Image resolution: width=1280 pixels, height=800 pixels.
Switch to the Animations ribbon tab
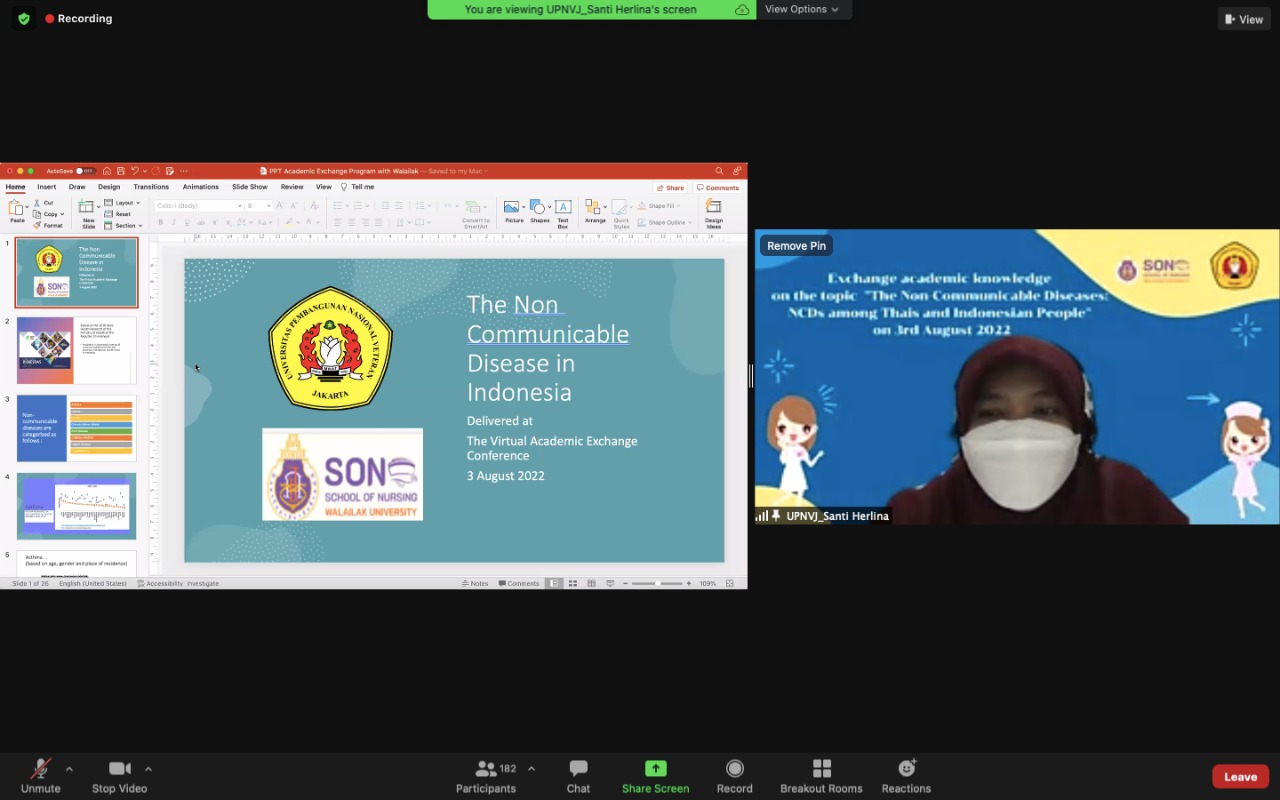(x=200, y=187)
